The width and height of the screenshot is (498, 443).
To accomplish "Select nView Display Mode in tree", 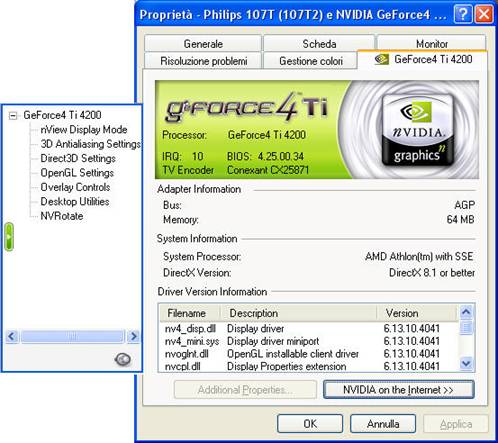I will point(84,129).
